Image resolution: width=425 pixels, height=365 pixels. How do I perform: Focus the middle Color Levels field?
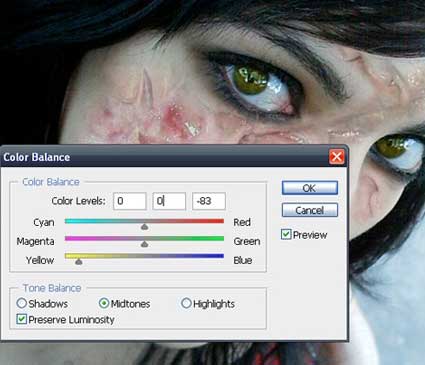pyautogui.click(x=169, y=201)
